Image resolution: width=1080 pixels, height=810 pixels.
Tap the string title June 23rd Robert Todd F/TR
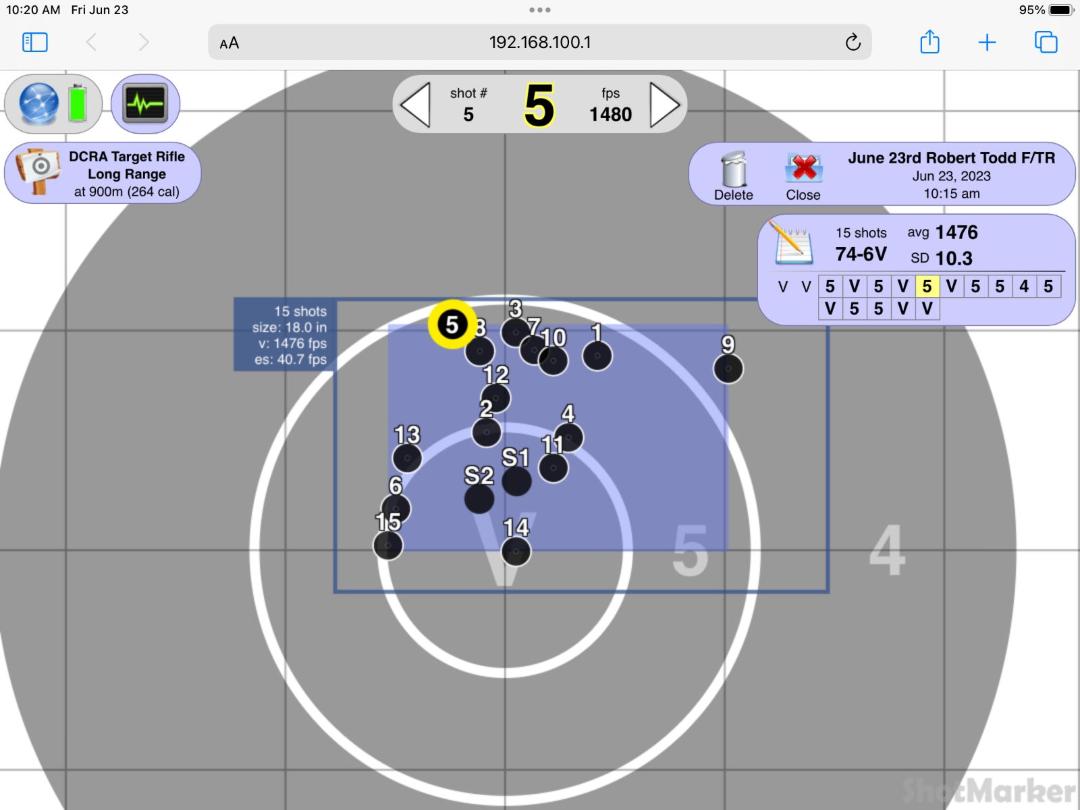coord(951,158)
